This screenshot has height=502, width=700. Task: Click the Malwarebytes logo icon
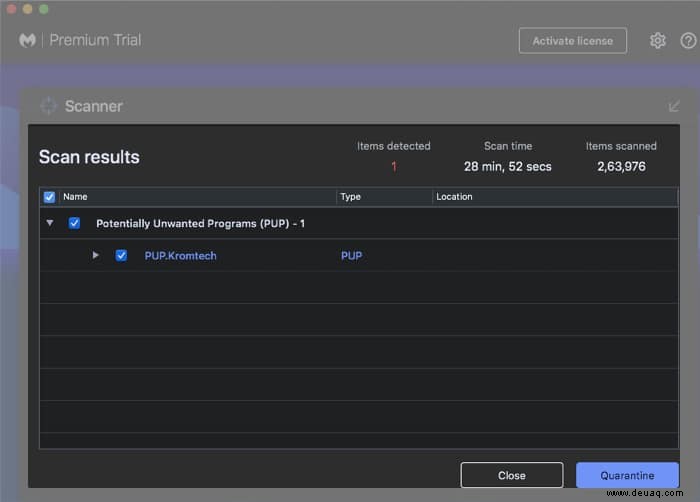click(27, 40)
